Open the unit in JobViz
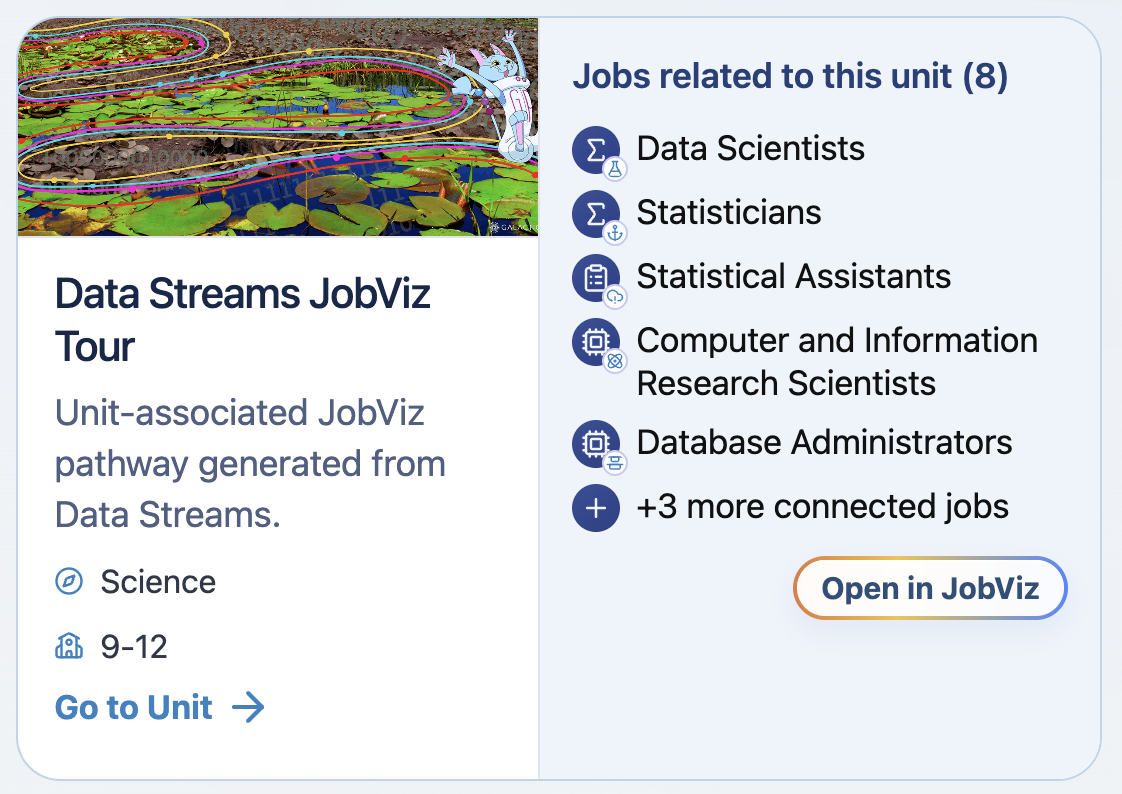Viewport: 1122px width, 794px height. (x=930, y=588)
